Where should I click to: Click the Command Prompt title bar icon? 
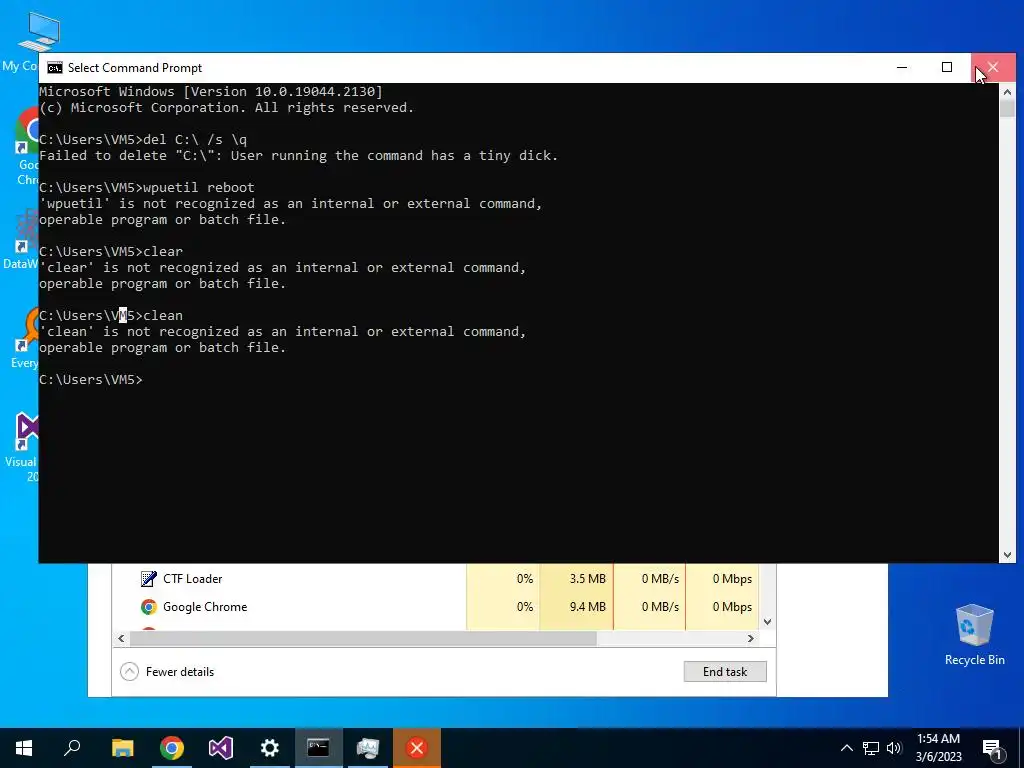pos(55,68)
